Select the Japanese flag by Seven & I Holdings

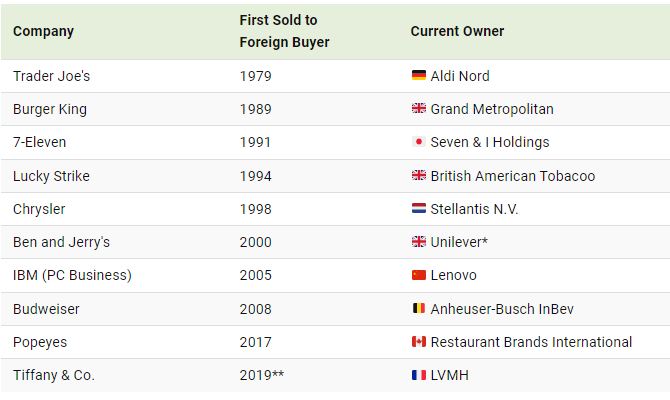point(419,141)
